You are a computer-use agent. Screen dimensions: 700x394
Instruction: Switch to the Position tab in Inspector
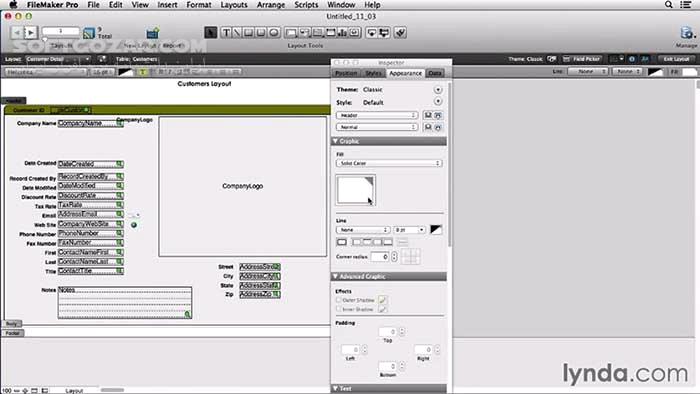pyautogui.click(x=346, y=73)
